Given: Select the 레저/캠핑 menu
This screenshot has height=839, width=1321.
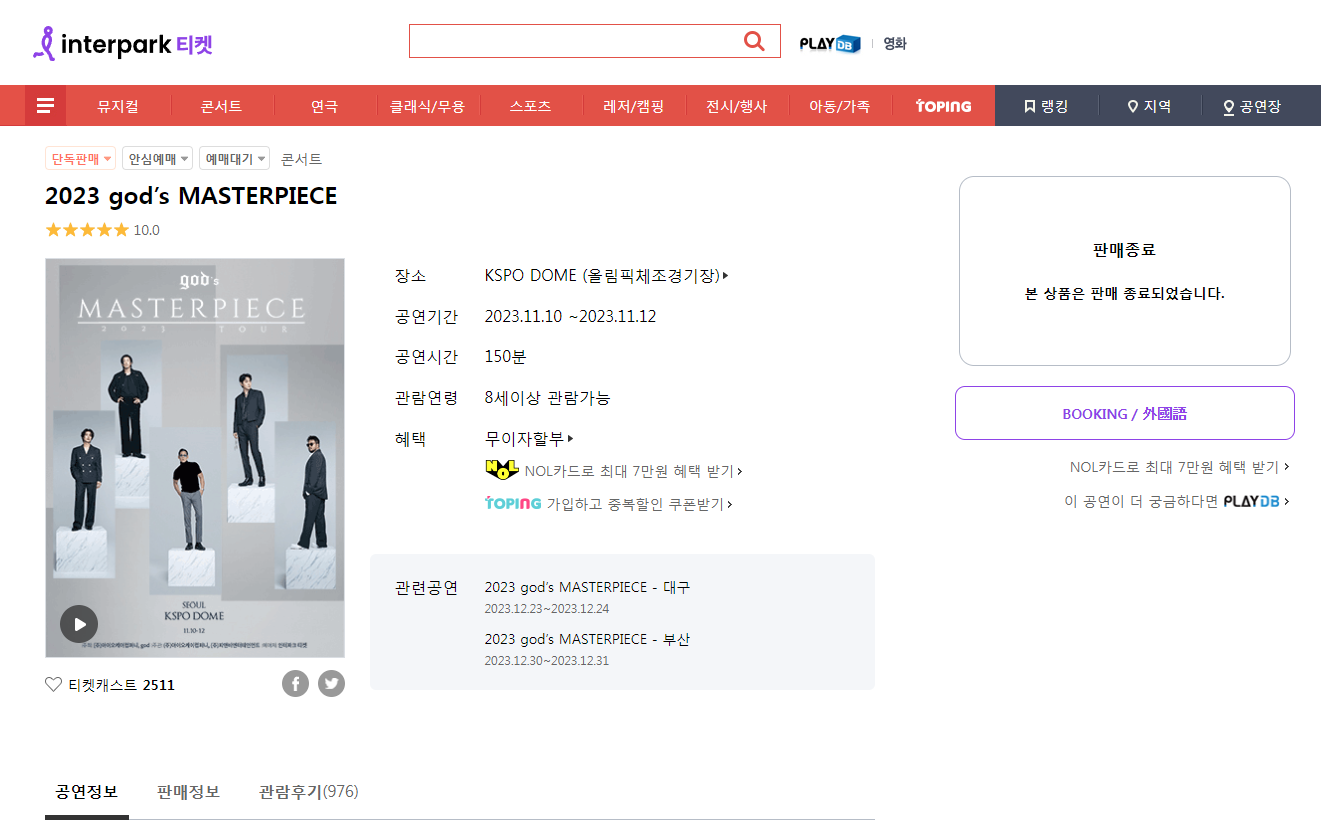Looking at the screenshot, I should coord(633,106).
